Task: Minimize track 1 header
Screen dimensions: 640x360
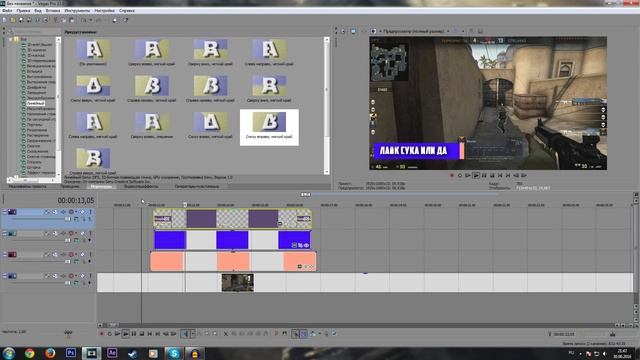Action: point(4,212)
